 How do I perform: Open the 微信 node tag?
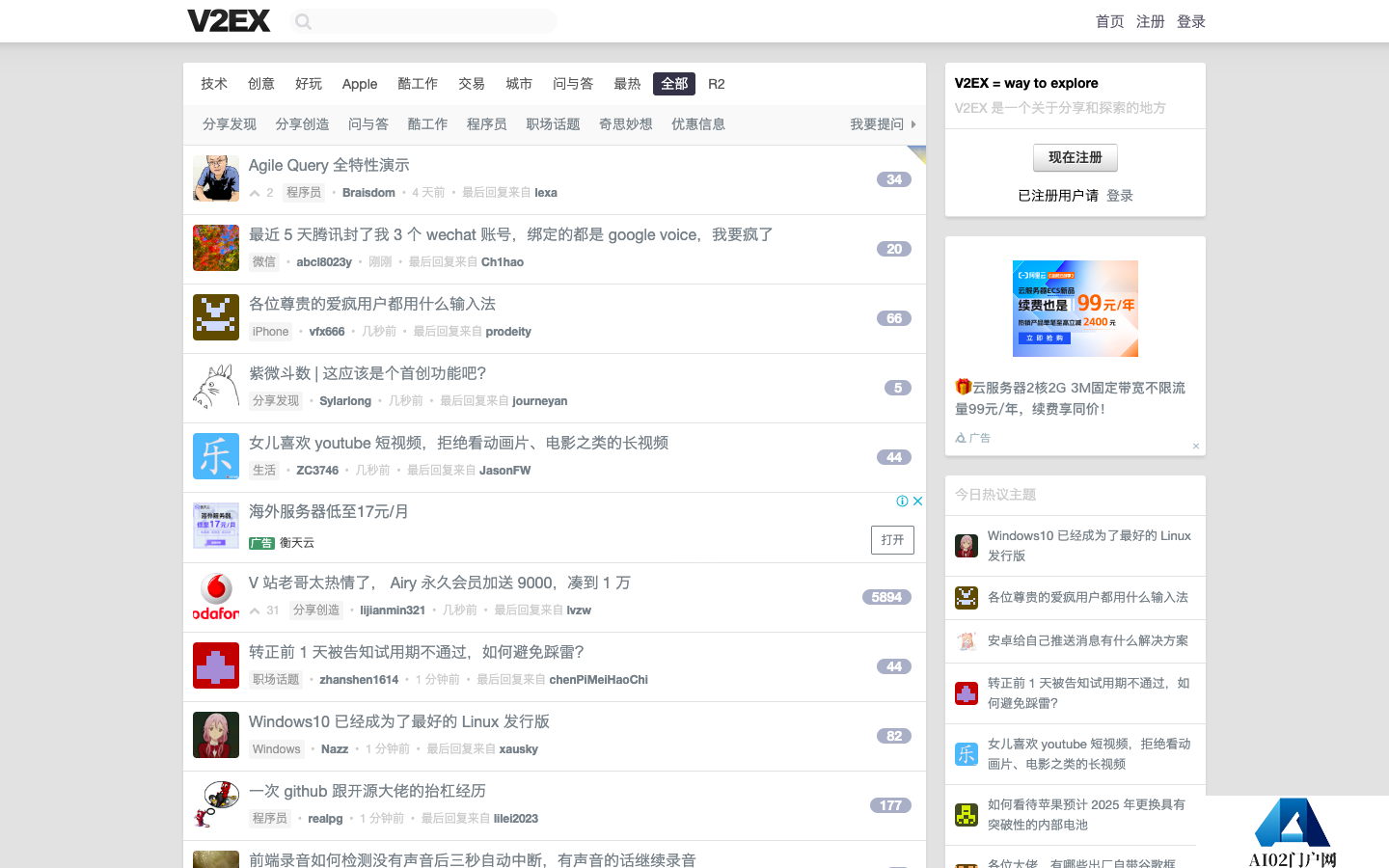(x=264, y=262)
